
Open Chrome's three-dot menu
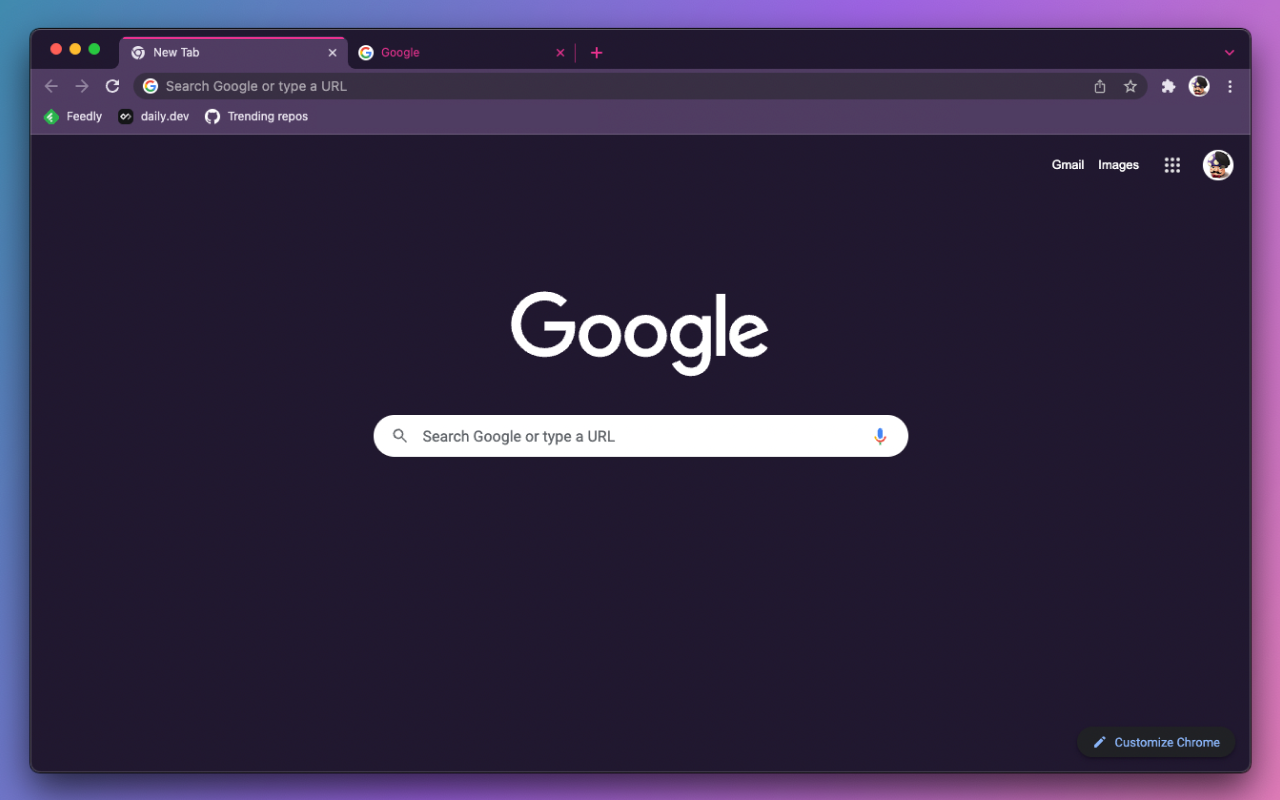(x=1230, y=86)
